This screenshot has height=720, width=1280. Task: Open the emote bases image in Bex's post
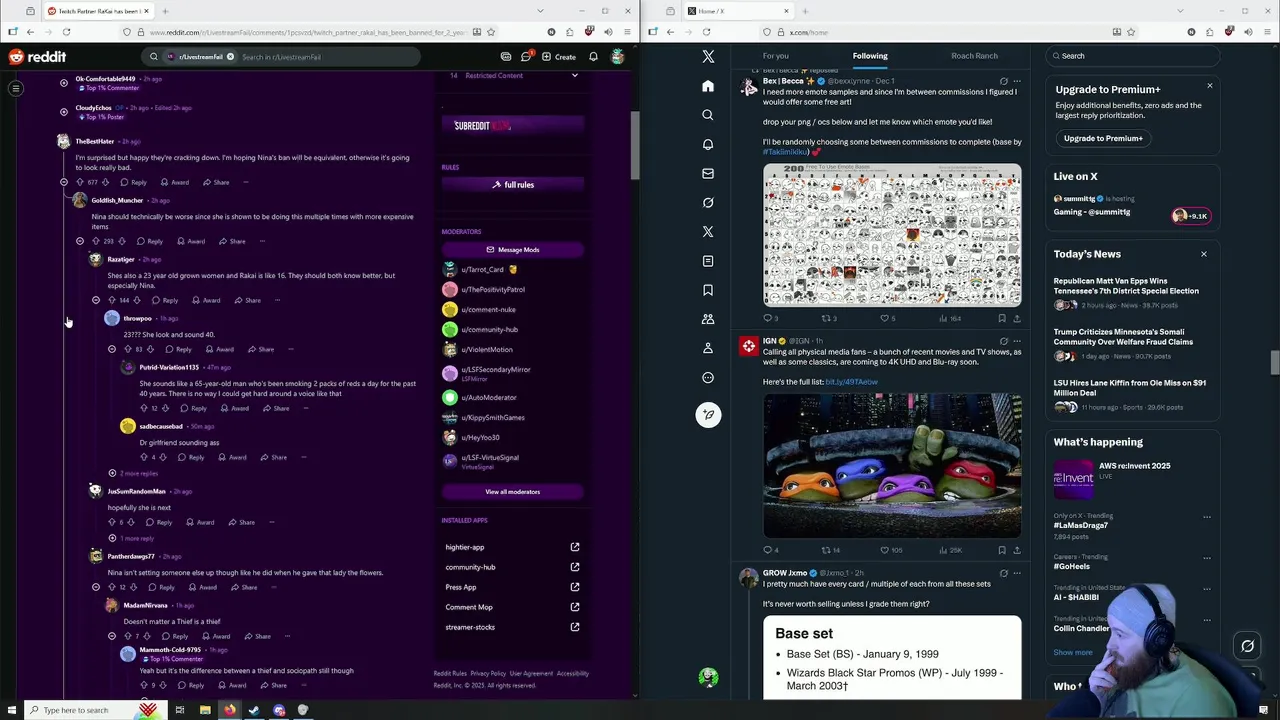[892, 235]
